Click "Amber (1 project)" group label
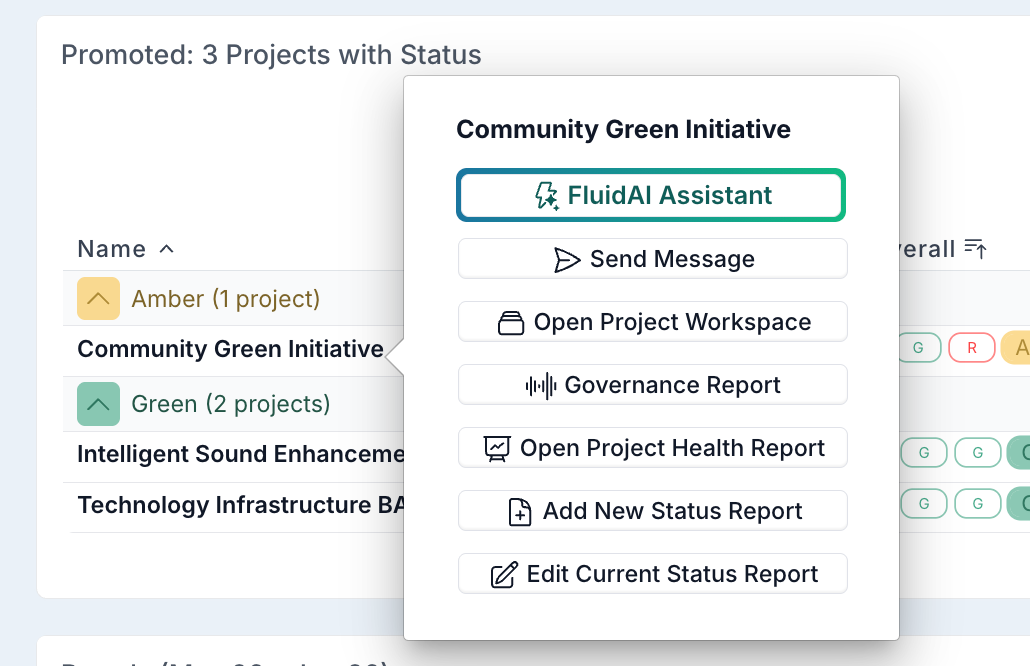The image size is (1030, 666). tap(225, 299)
